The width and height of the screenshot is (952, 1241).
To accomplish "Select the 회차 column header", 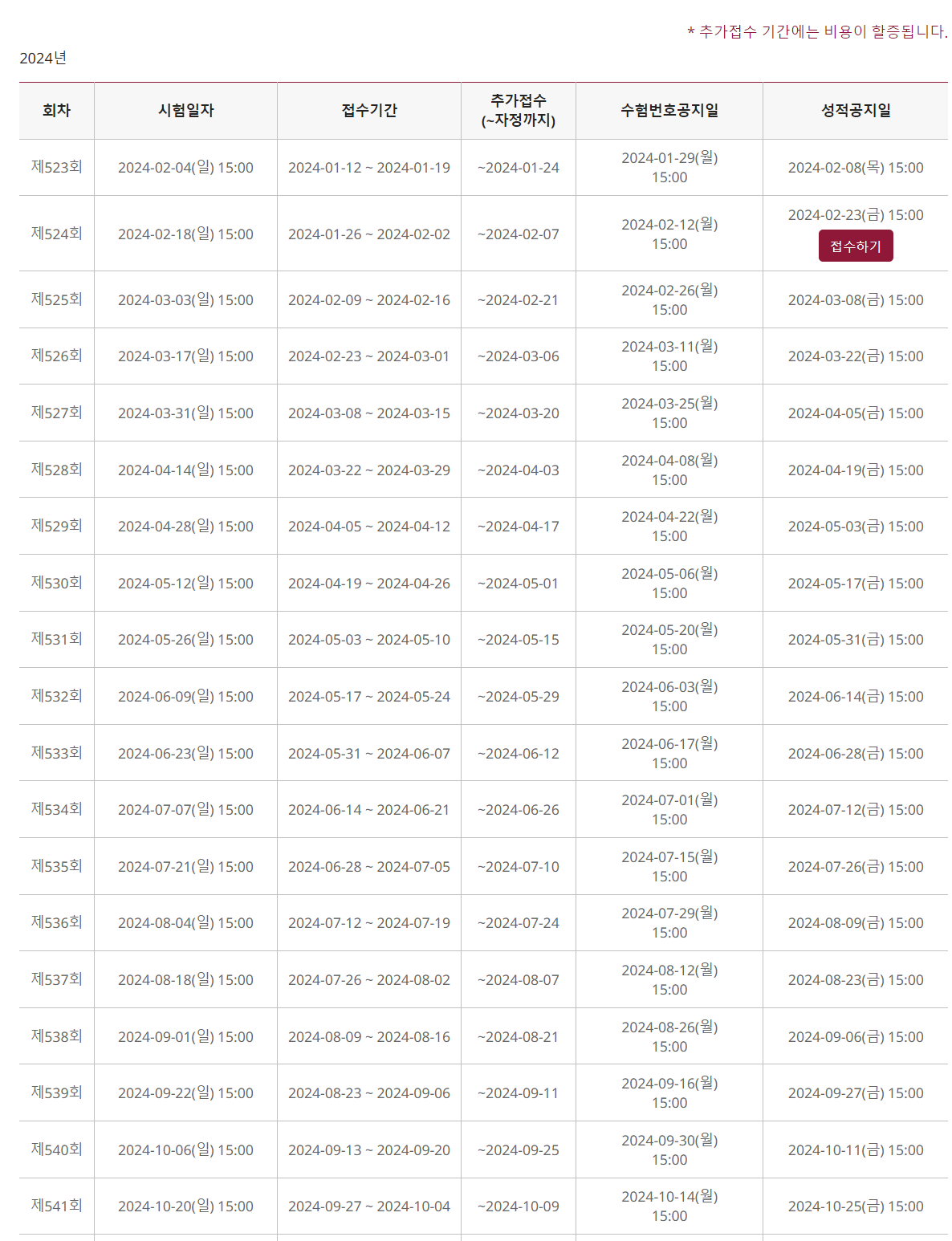I will 56,110.
